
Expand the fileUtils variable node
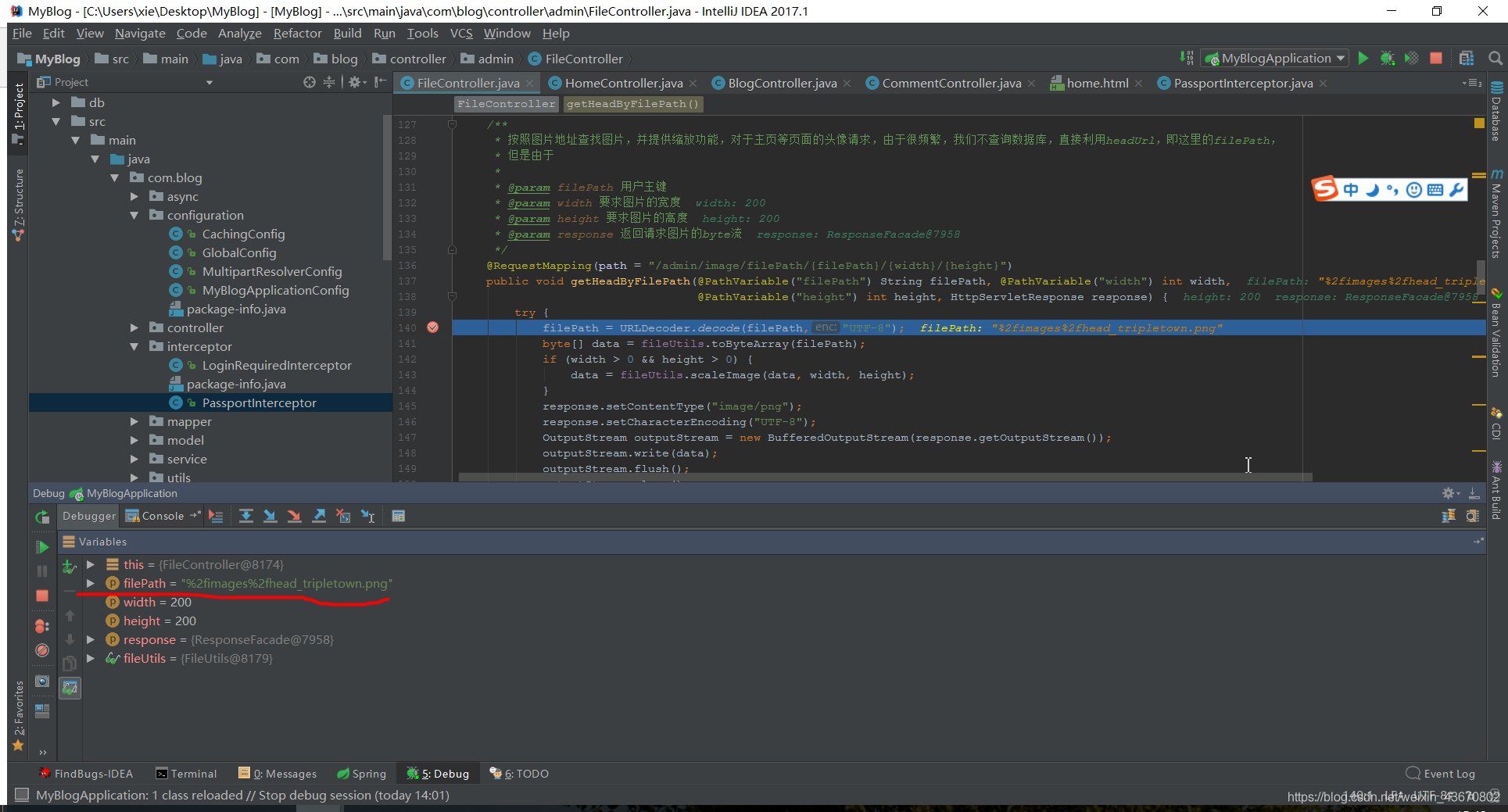(90, 658)
